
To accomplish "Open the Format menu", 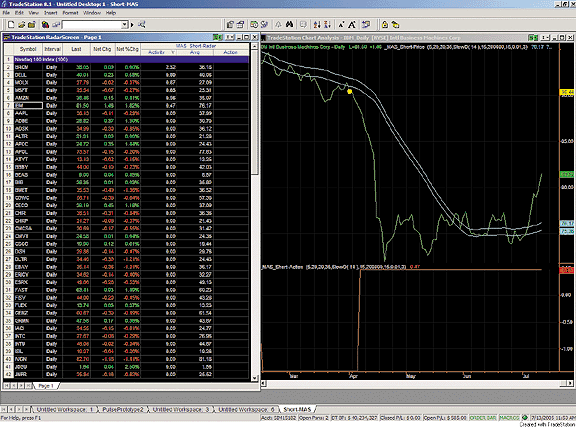I will 70,13.
